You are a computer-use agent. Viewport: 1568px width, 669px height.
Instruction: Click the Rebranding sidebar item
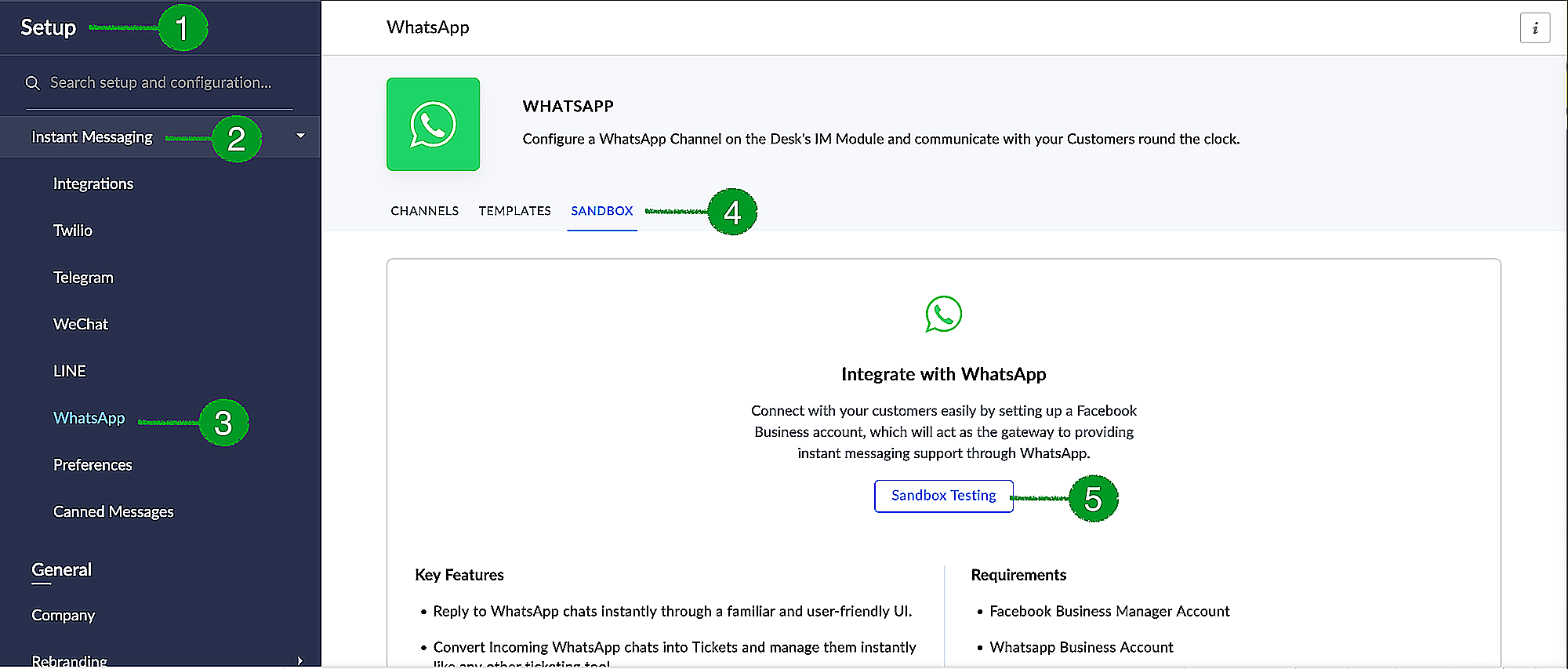pos(70,660)
